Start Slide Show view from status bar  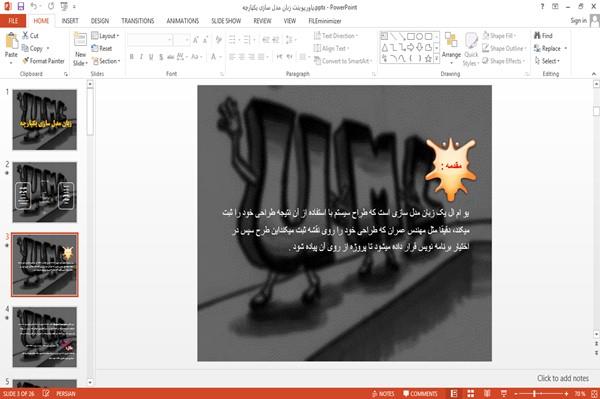pos(504,393)
